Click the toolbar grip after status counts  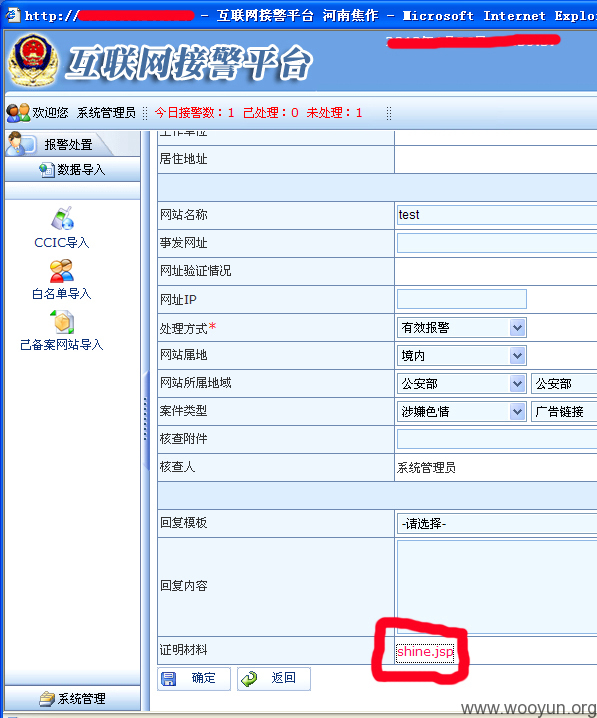click(x=389, y=113)
